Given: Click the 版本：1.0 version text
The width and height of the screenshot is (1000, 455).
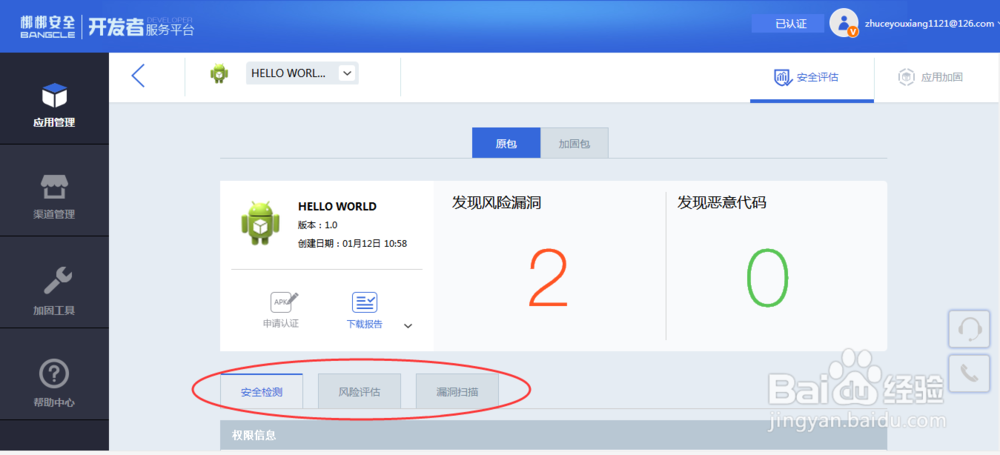Looking at the screenshot, I should click(x=318, y=225).
